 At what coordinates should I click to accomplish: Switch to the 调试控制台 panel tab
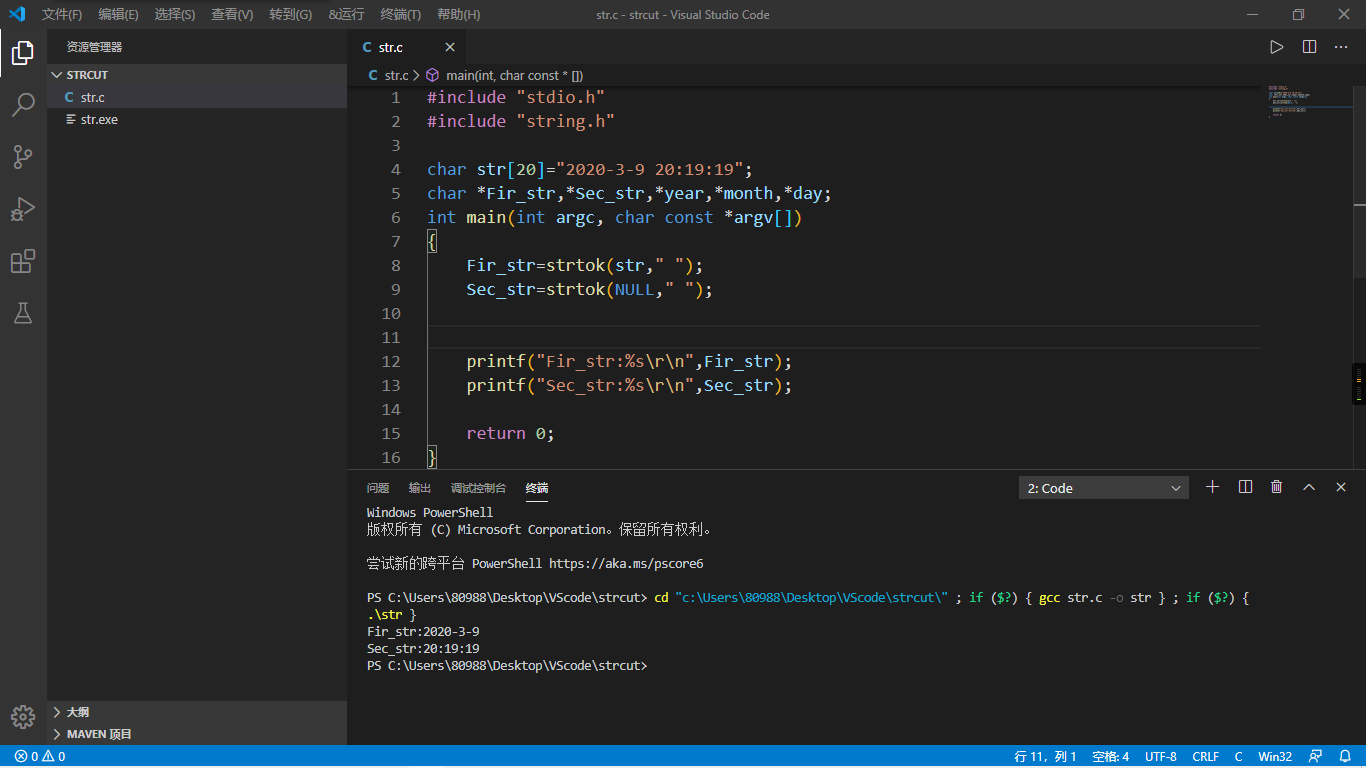478,488
